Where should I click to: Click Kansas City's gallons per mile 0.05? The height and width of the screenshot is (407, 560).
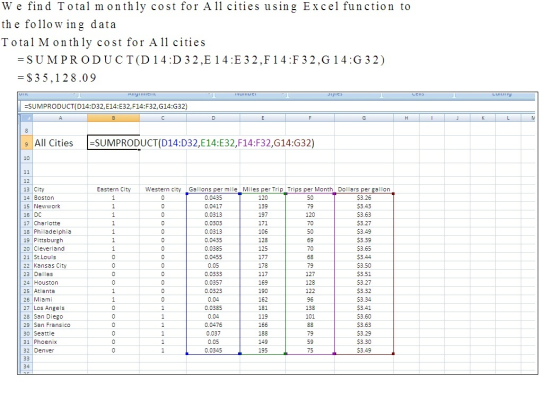coord(213,266)
